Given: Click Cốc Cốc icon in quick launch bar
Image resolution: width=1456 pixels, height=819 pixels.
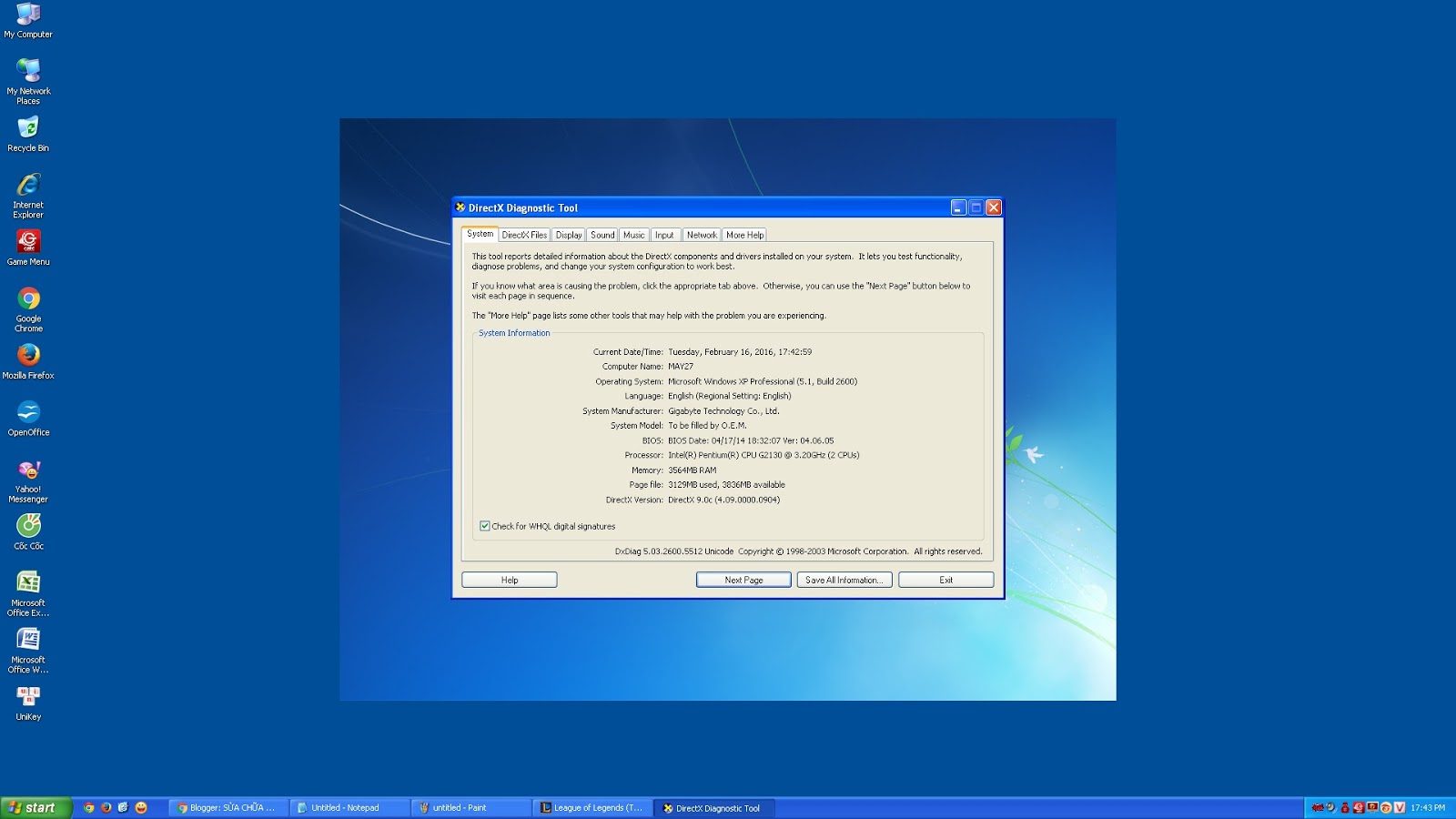Looking at the screenshot, I should 124,807.
